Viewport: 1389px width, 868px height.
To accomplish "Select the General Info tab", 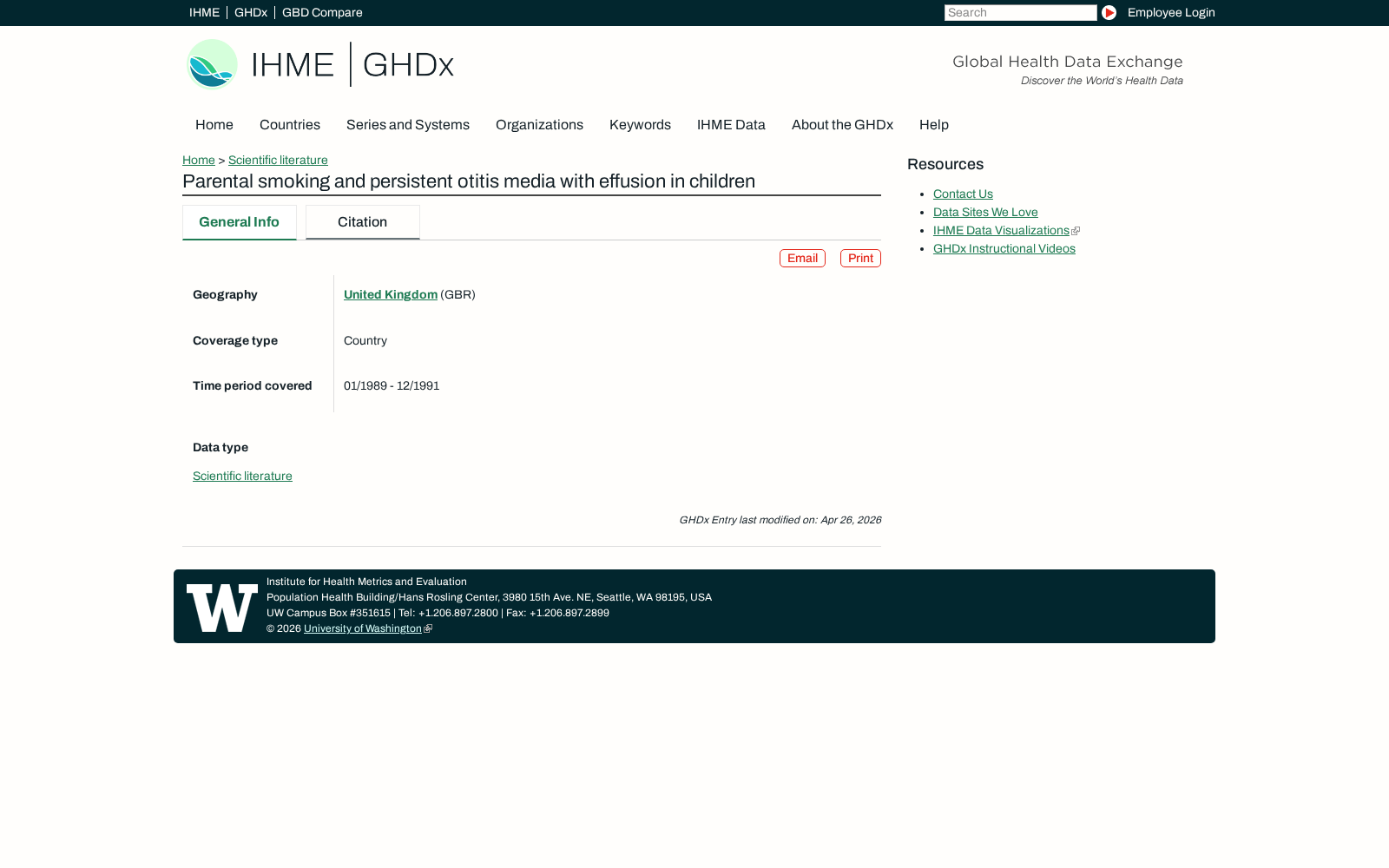I will point(240,222).
